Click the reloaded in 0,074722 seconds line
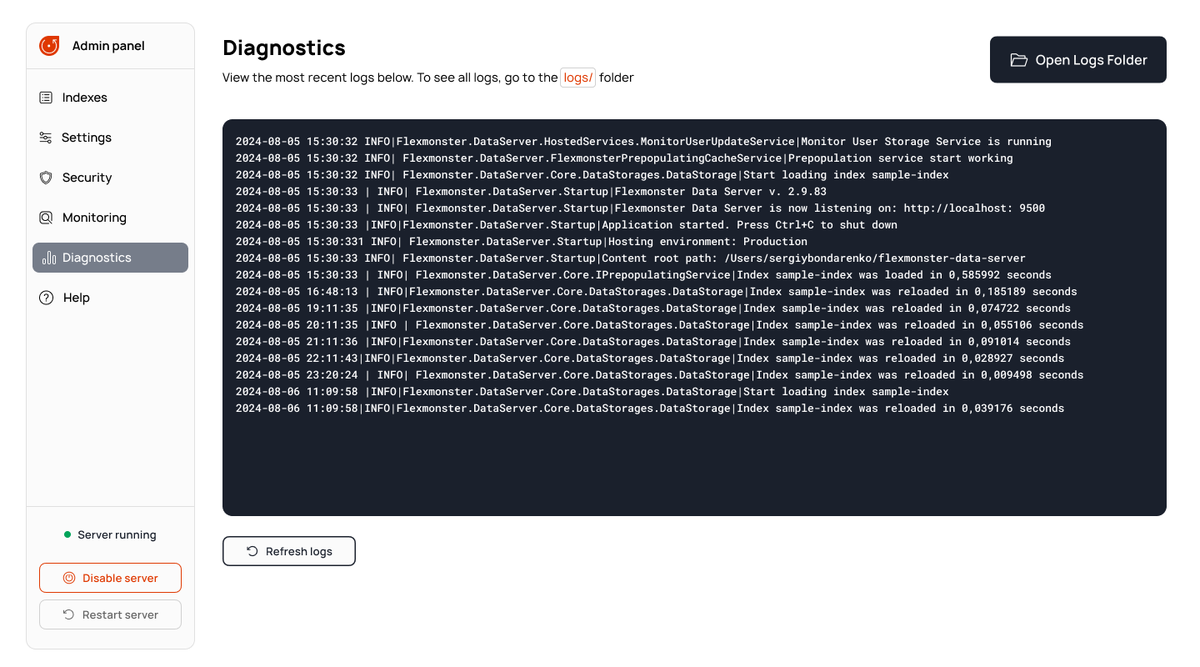The height and width of the screenshot is (667, 1200). [x=653, y=308]
